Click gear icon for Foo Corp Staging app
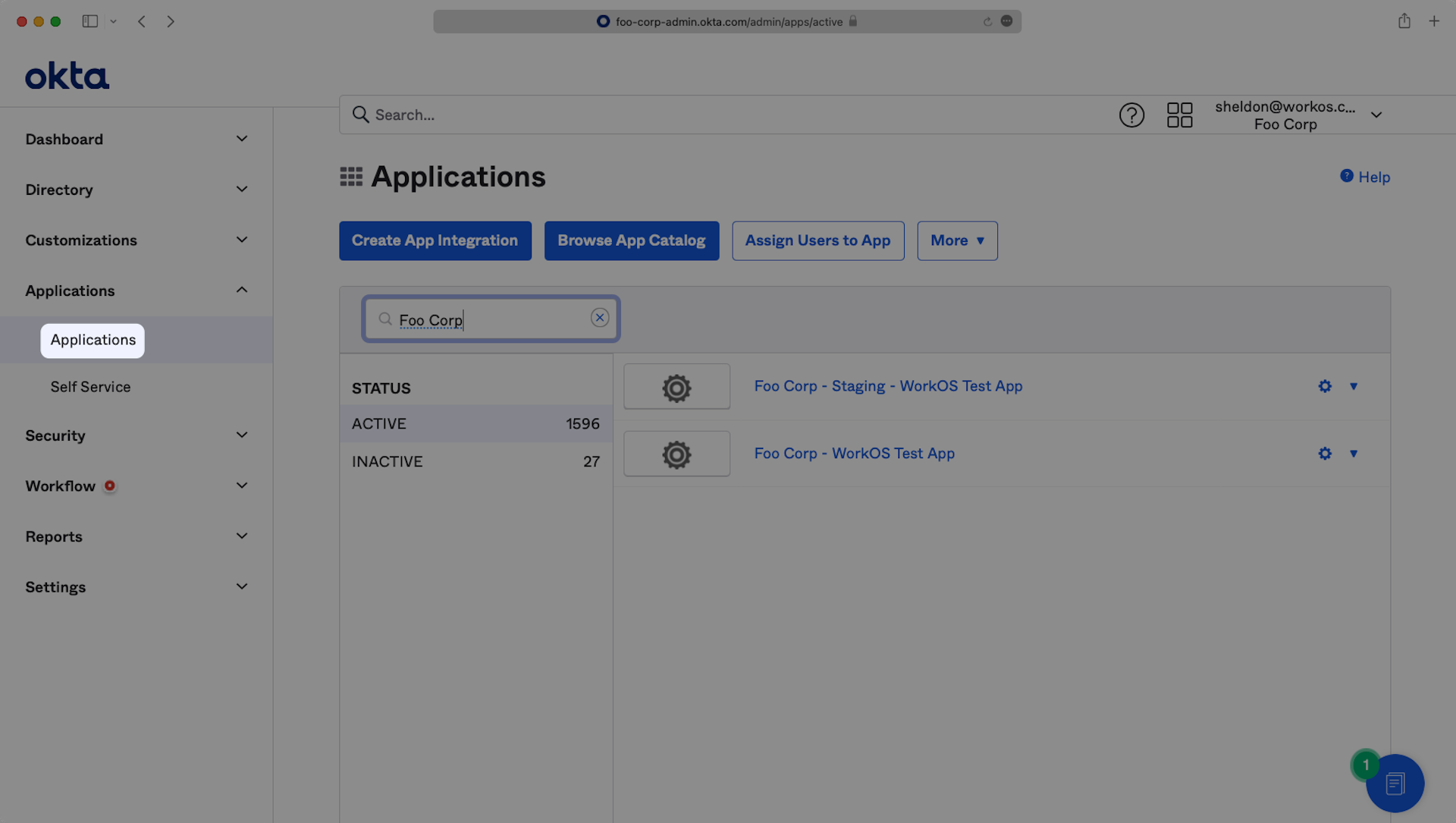 (1324, 386)
